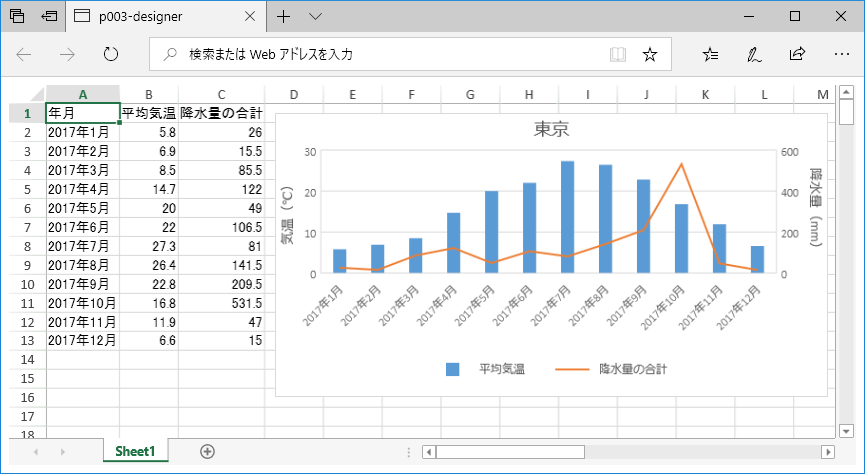The width and height of the screenshot is (865, 474).
Task: Select column A header
Action: point(83,94)
